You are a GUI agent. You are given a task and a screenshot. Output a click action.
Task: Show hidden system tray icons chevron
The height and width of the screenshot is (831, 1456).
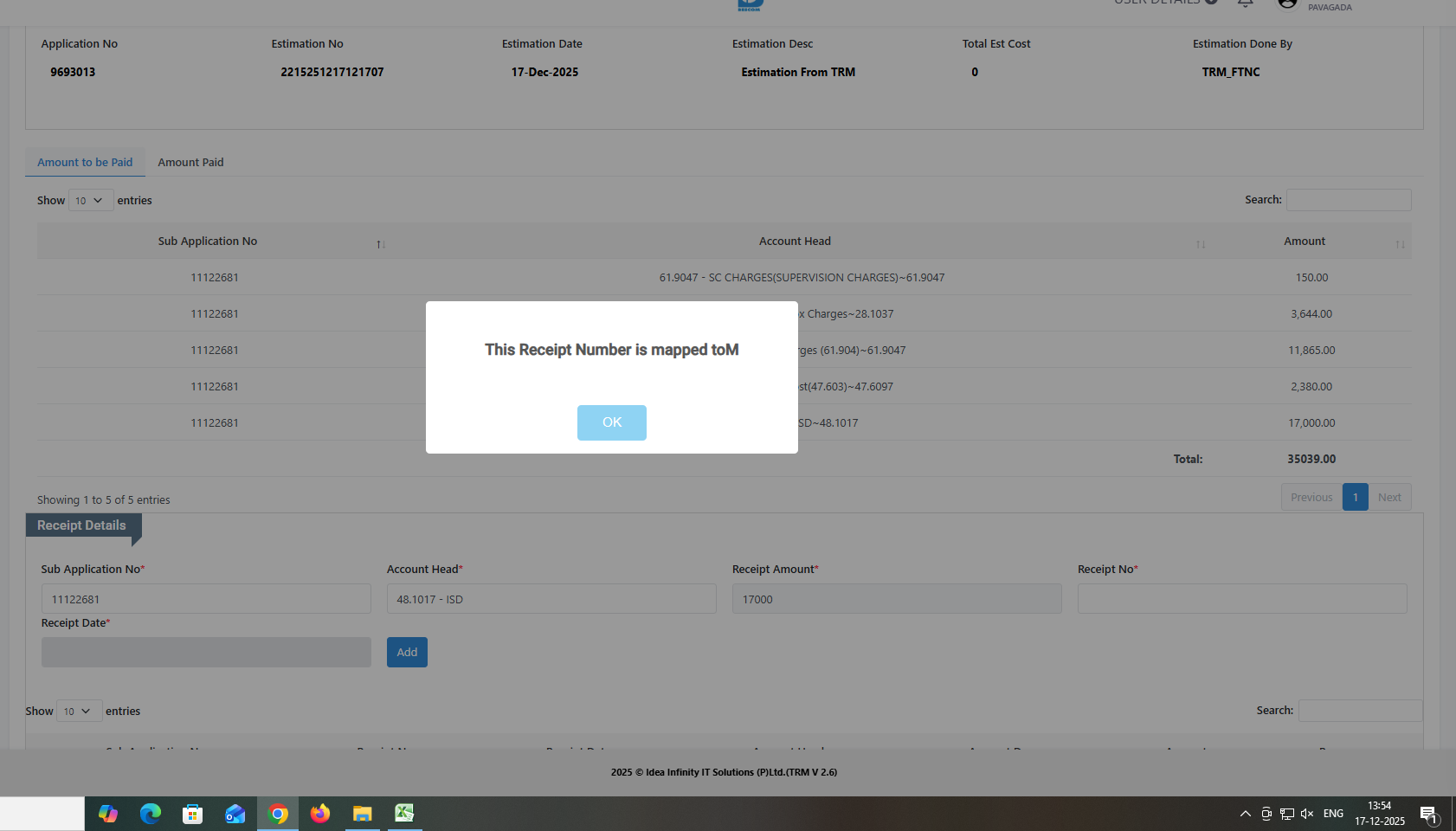[1245, 814]
